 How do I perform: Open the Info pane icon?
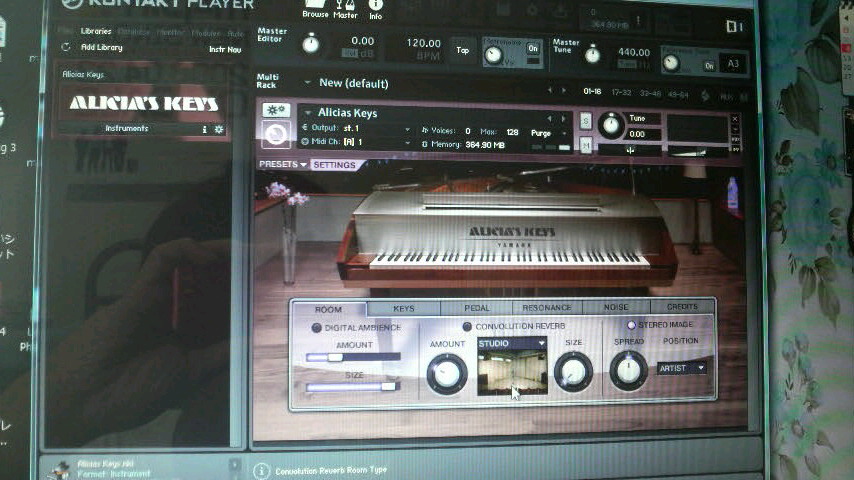(x=375, y=9)
